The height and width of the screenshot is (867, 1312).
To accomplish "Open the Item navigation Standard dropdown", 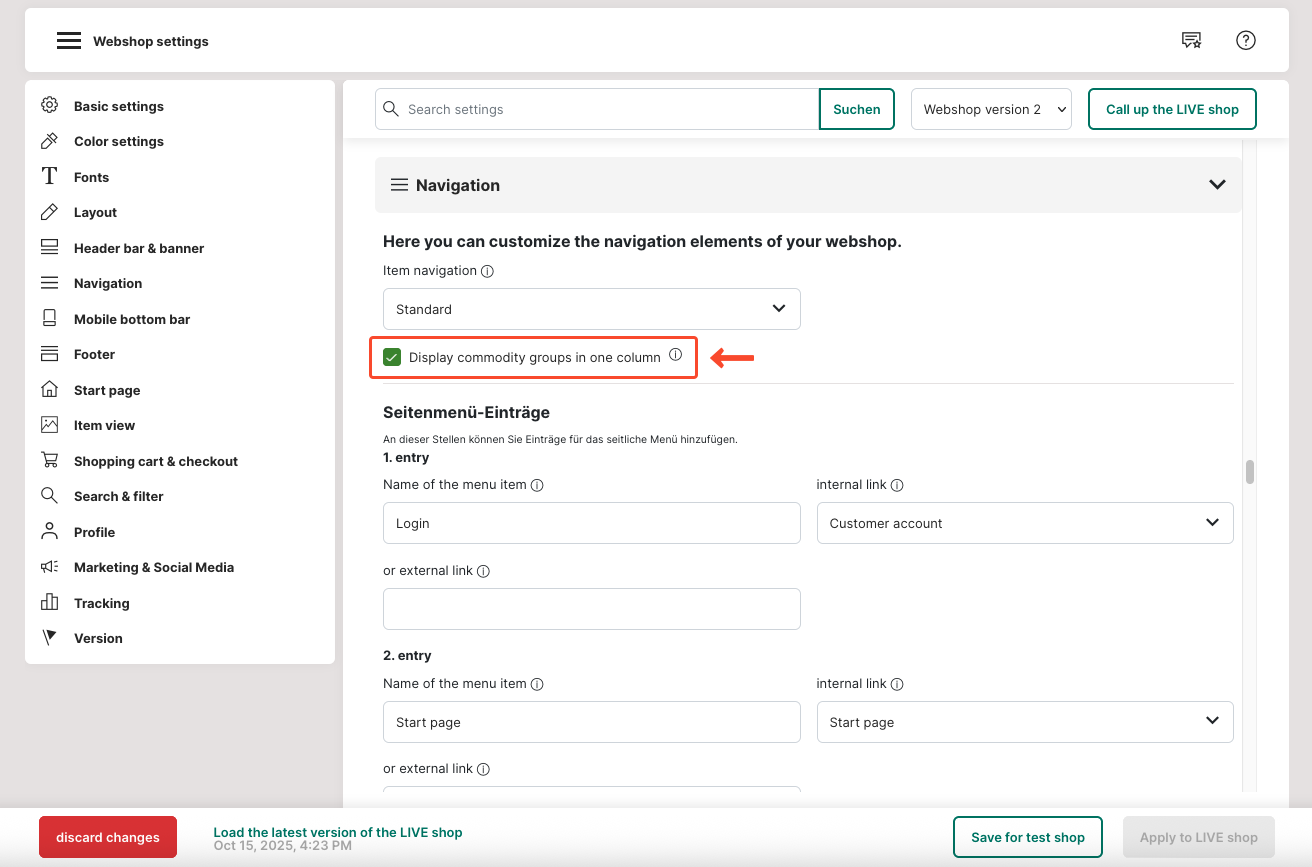I will [x=591, y=309].
